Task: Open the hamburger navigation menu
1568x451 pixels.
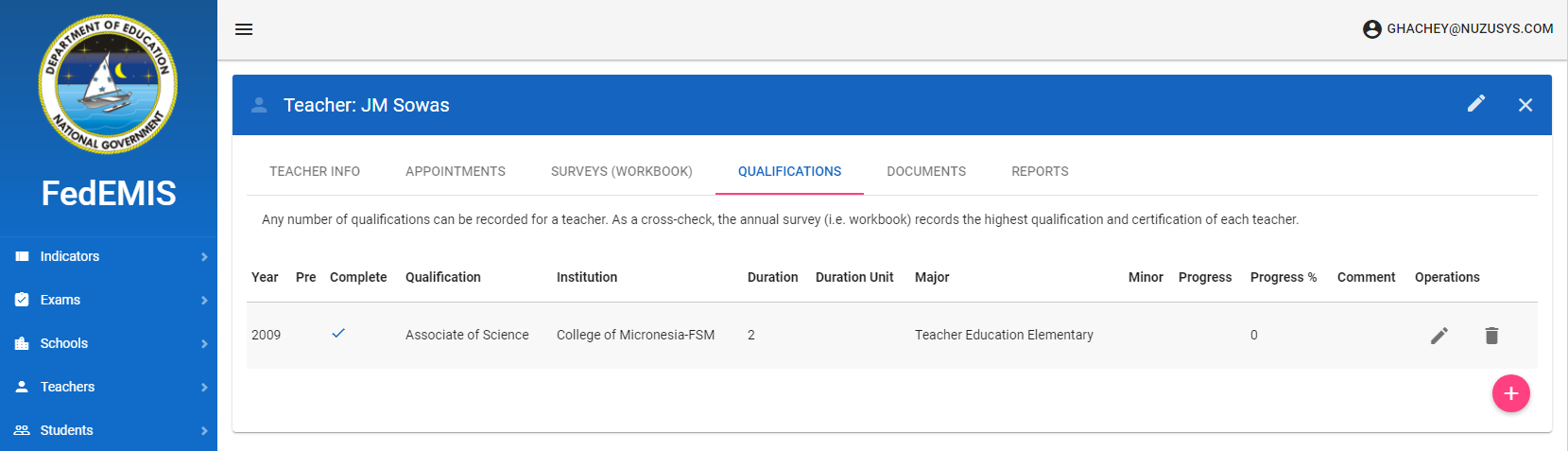Action: click(x=244, y=29)
